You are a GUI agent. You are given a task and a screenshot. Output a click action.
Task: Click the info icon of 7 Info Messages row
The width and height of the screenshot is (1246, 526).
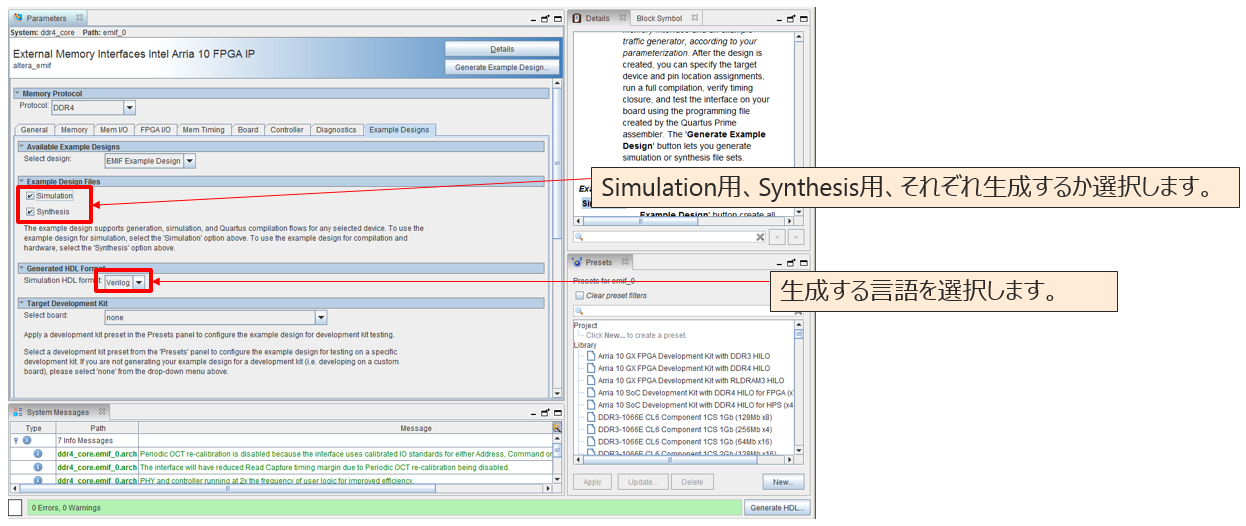(x=27, y=440)
